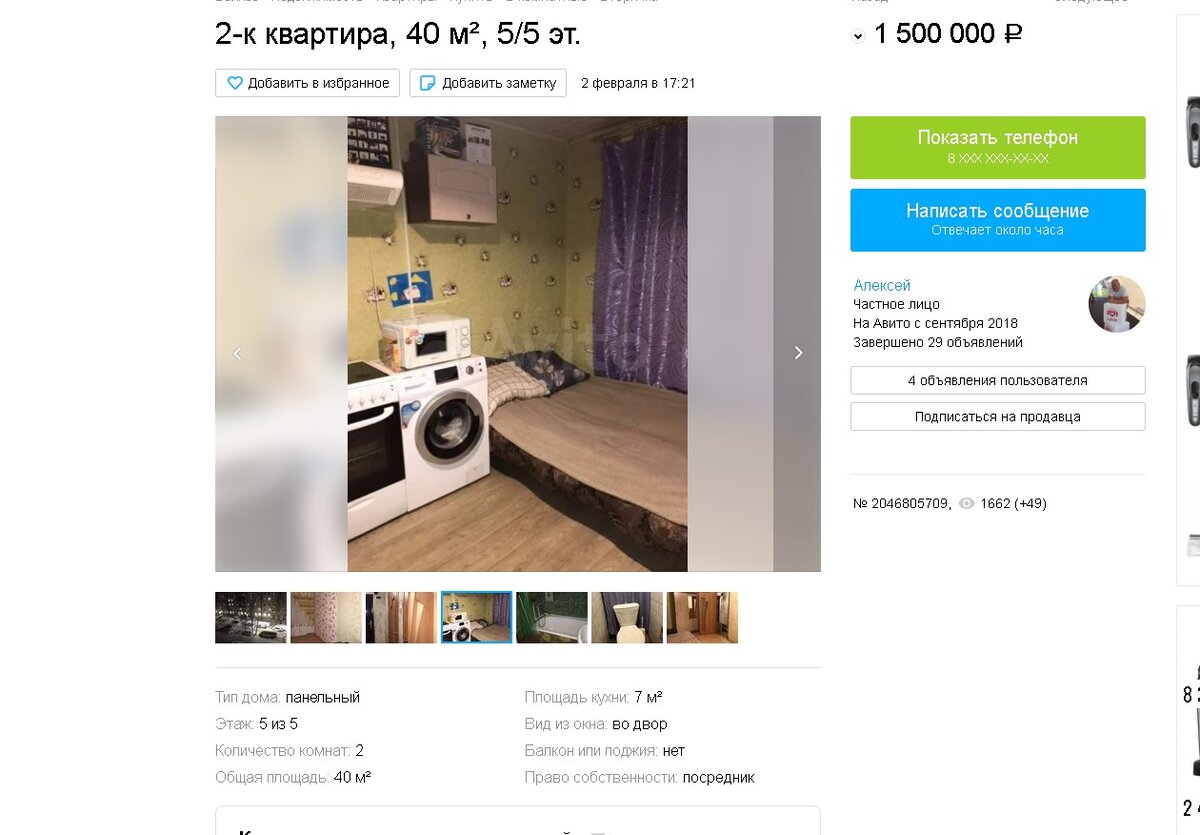Image resolution: width=1200 pixels, height=835 pixels.
Task: Open the 4 объявления пользователя button
Action: pos(998,380)
